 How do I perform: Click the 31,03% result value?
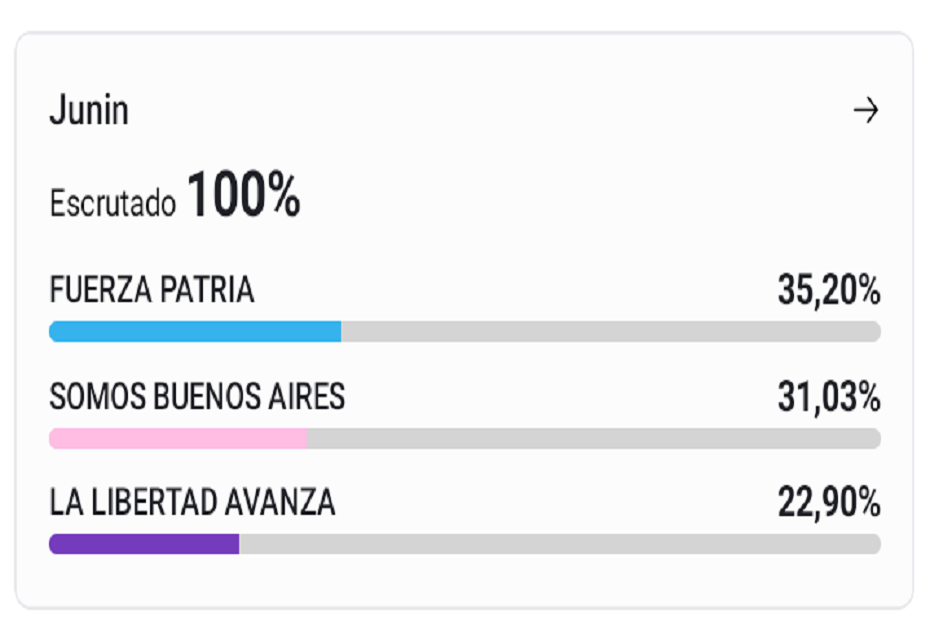coord(829,397)
